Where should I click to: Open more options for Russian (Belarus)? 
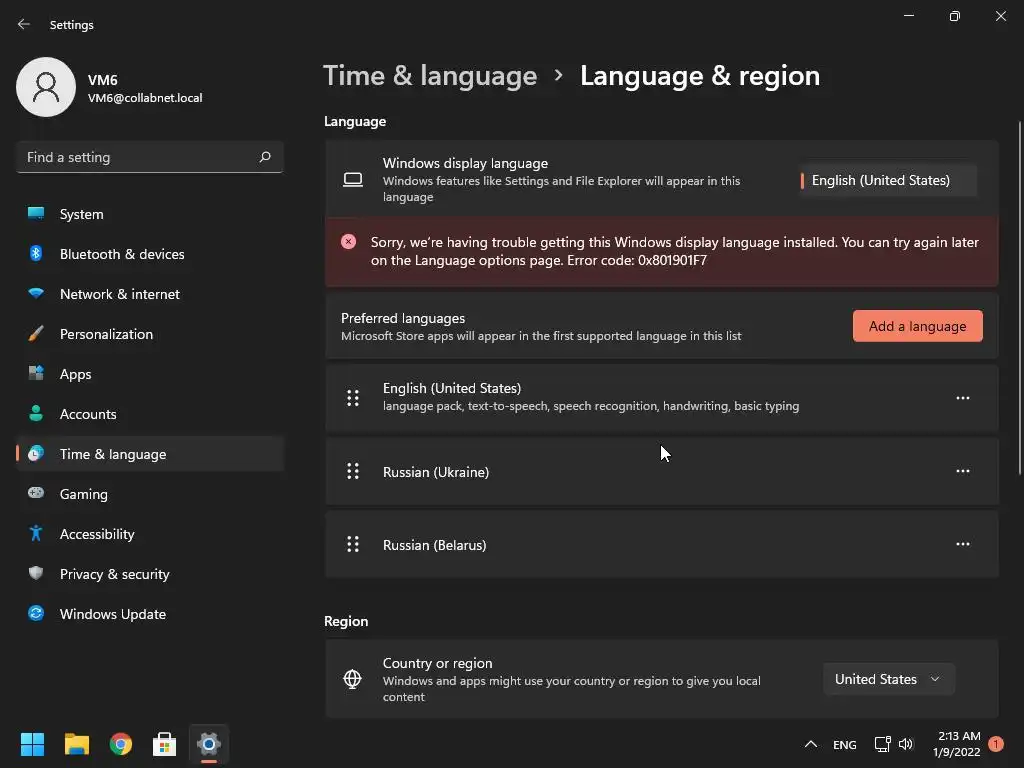coord(963,544)
